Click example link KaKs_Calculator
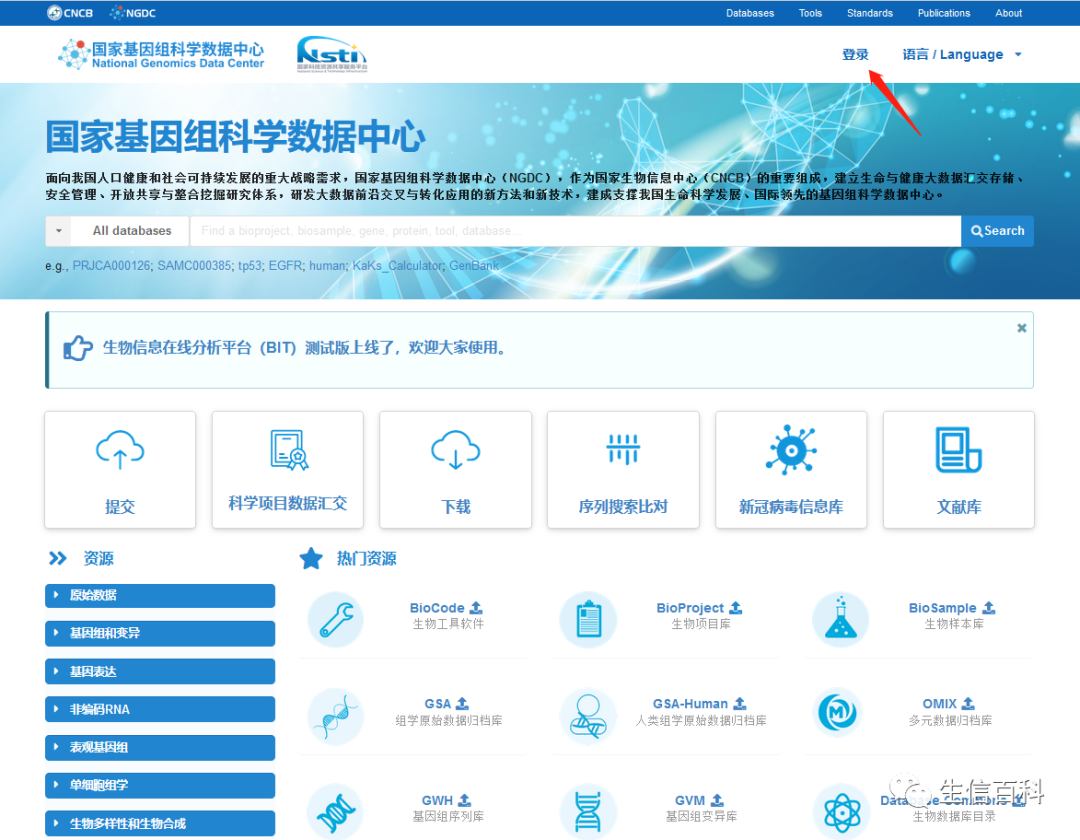Image resolution: width=1080 pixels, height=840 pixels. click(397, 266)
